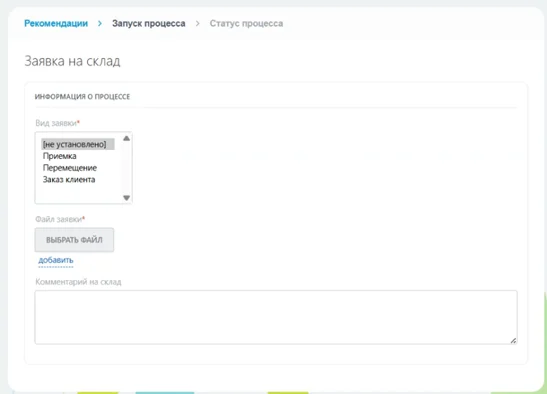547x394 pixels.
Task: Select the Запуск процесса breadcrumb step
Action: [149, 23]
